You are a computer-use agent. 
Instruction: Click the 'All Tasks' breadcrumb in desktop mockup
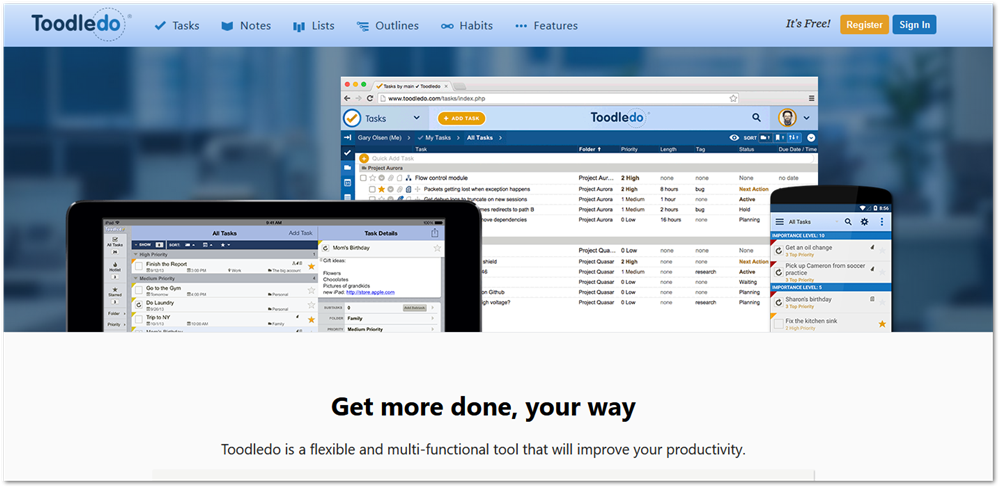coord(480,137)
